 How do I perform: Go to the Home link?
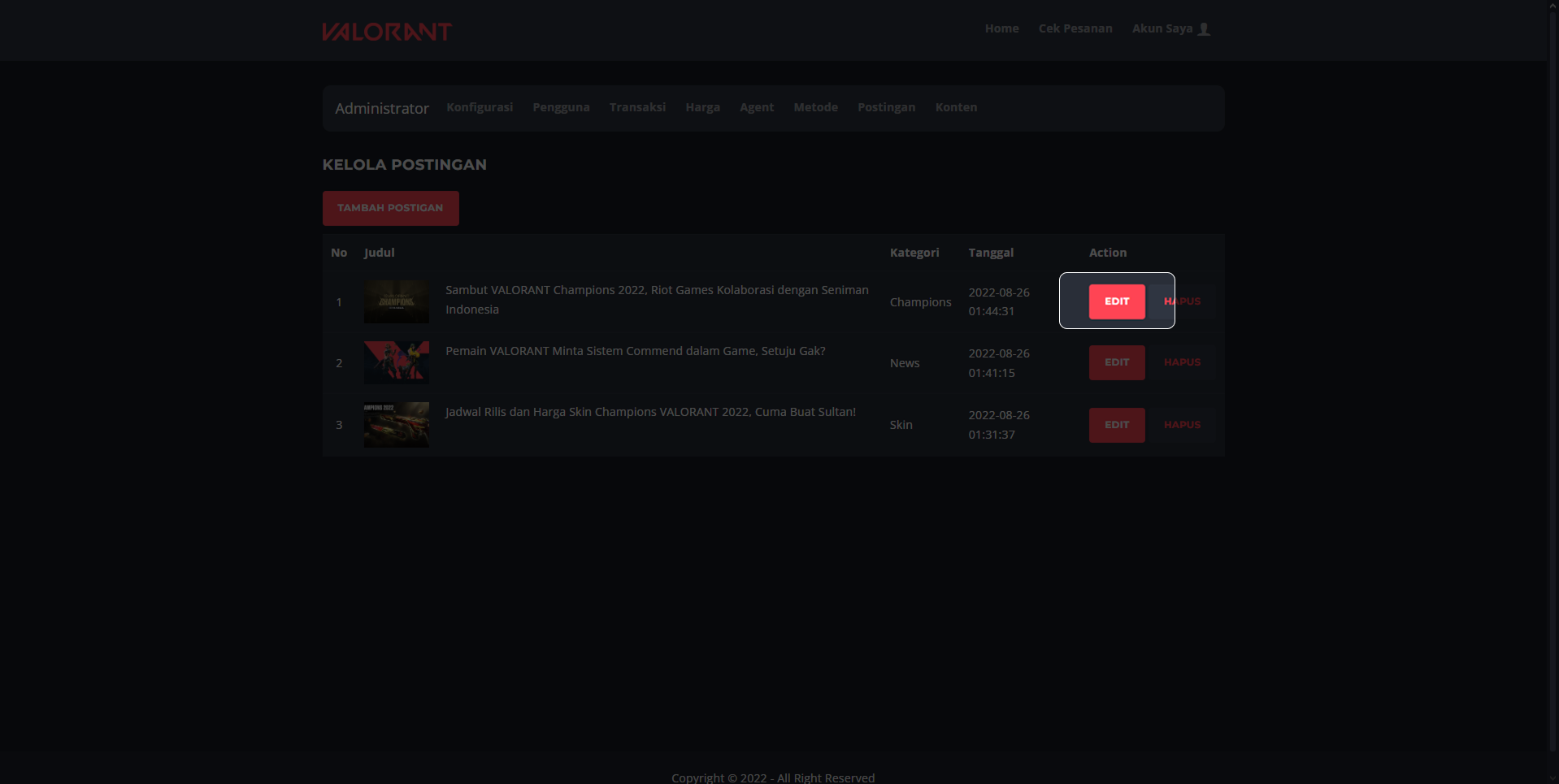pos(1001,28)
